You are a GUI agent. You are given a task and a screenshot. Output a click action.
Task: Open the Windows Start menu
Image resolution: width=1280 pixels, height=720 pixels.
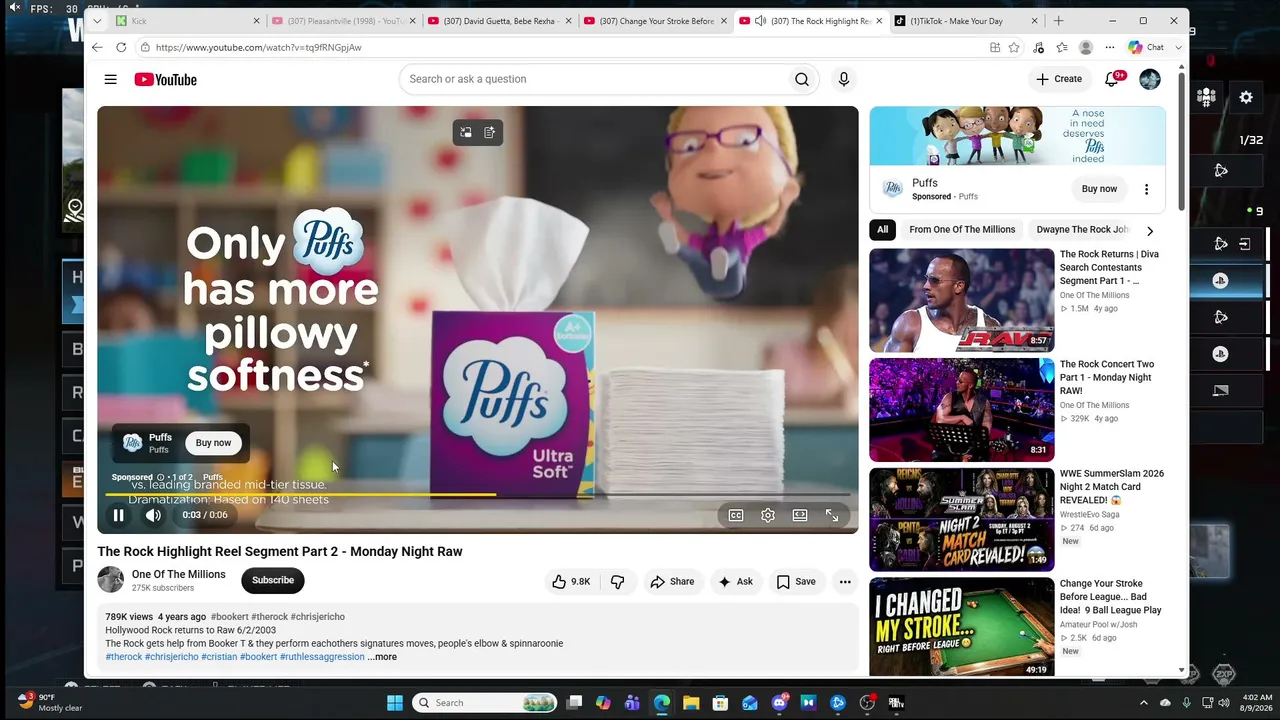tap(394, 703)
